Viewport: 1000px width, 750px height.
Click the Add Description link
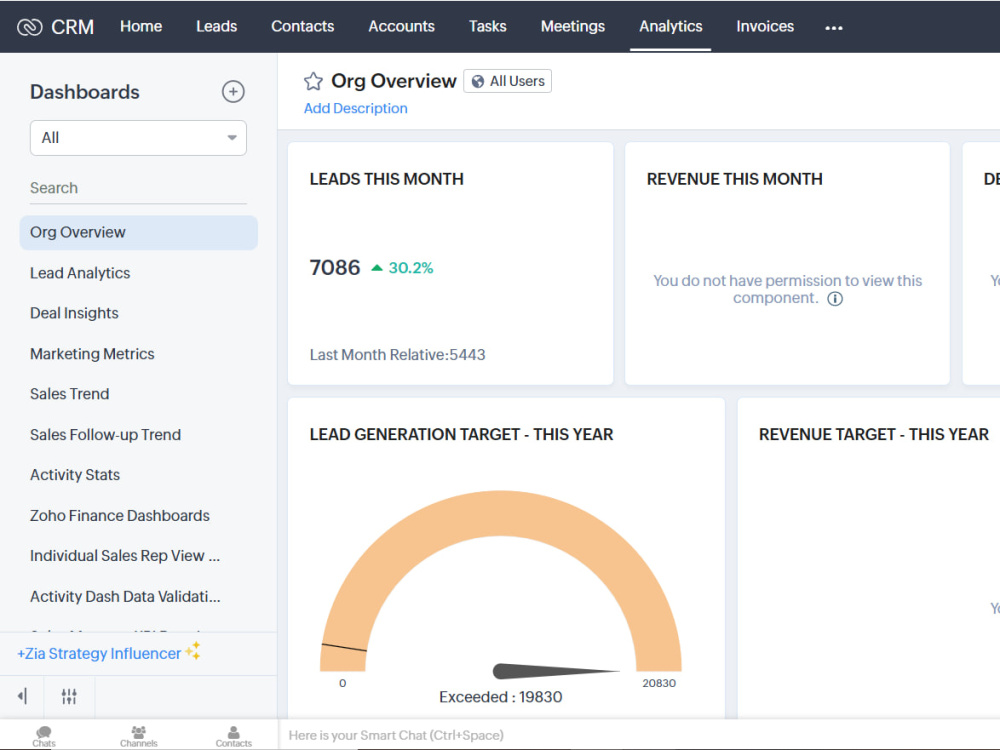click(x=355, y=108)
